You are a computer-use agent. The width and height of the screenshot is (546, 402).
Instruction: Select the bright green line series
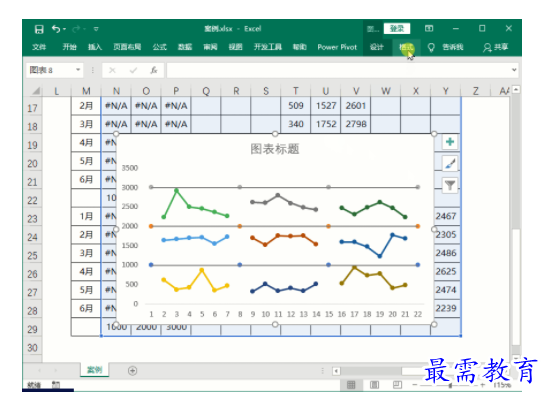pos(195,205)
